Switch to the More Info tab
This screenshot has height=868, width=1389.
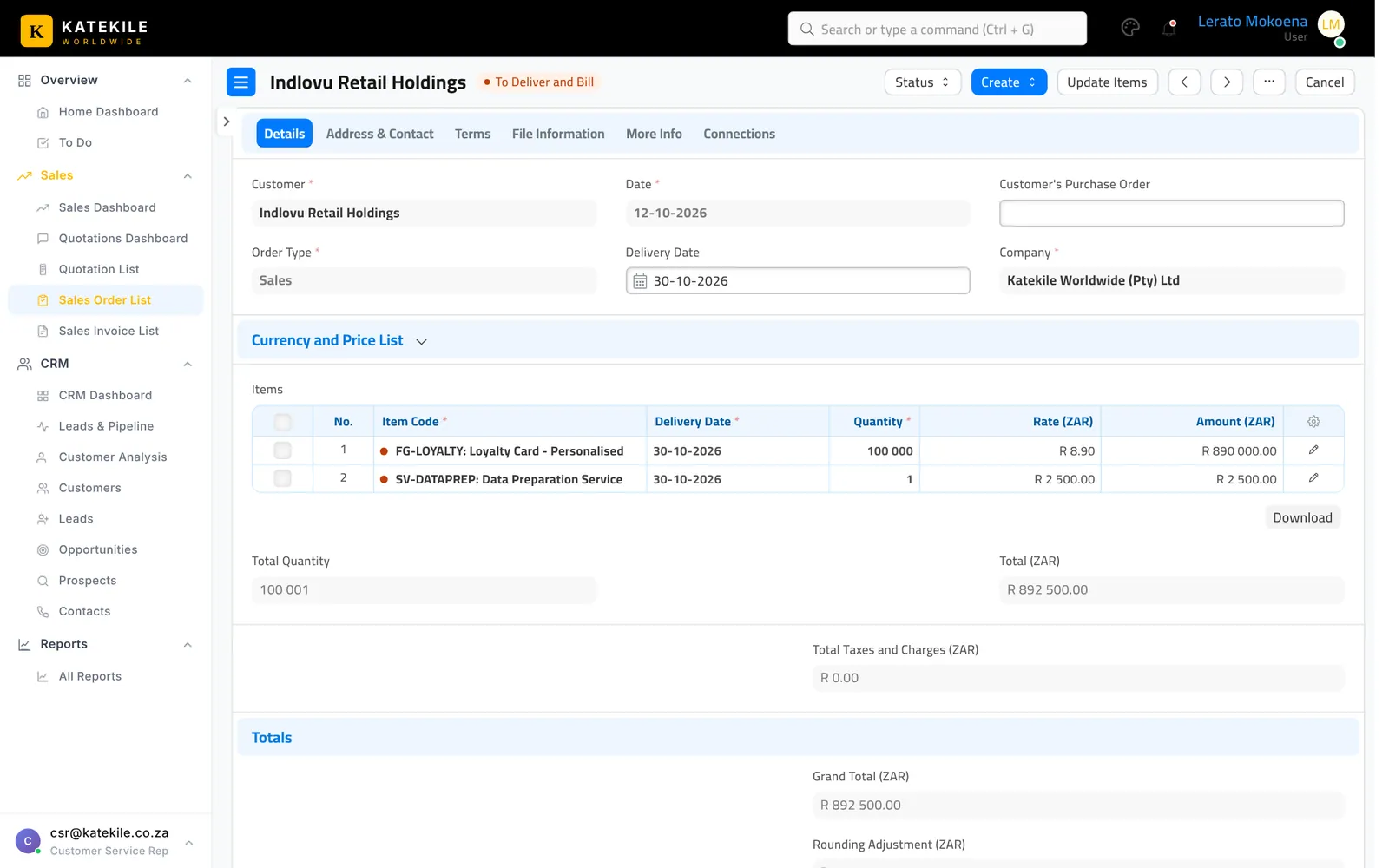pos(654,134)
